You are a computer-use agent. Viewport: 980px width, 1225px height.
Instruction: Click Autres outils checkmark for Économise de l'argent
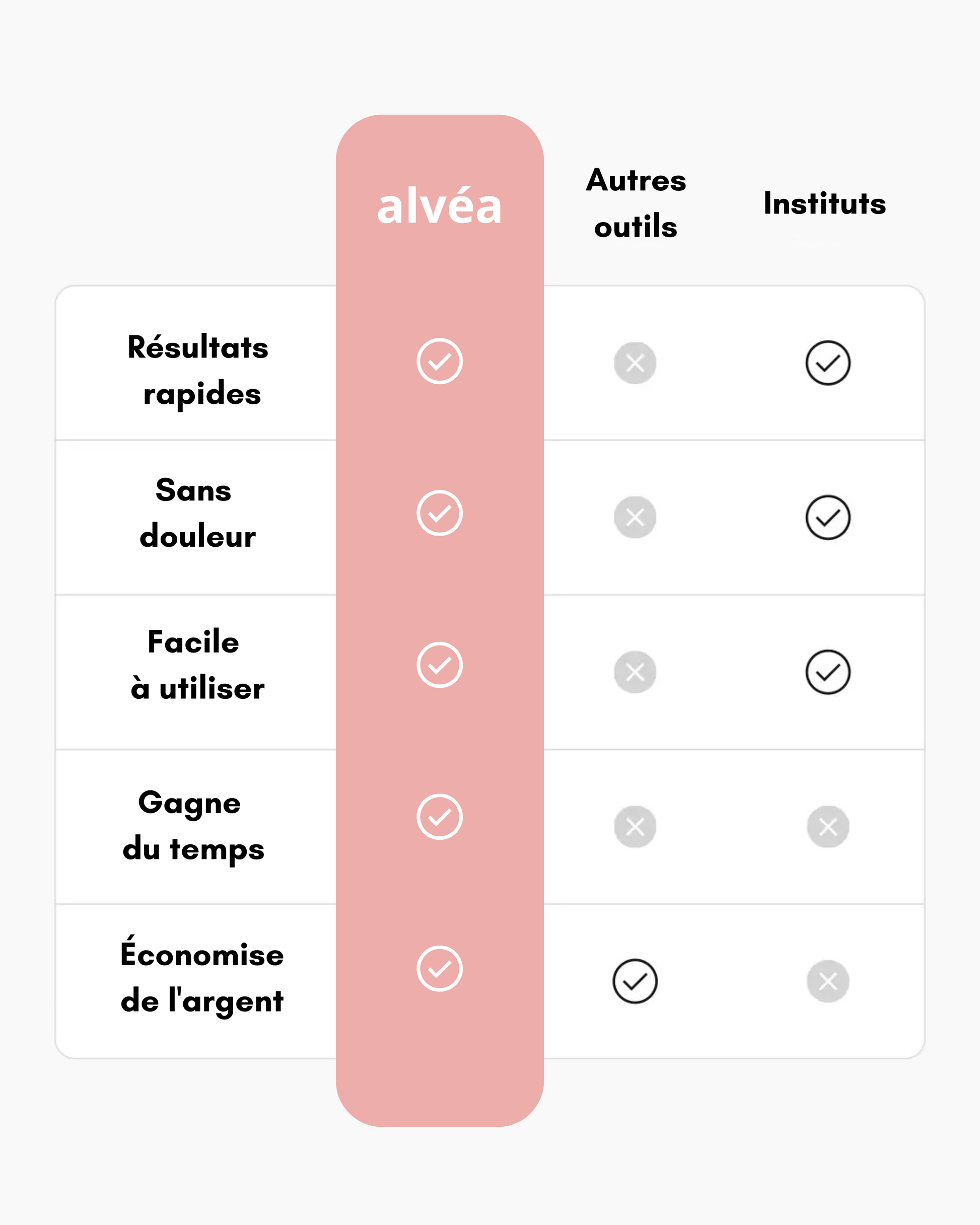(x=635, y=981)
